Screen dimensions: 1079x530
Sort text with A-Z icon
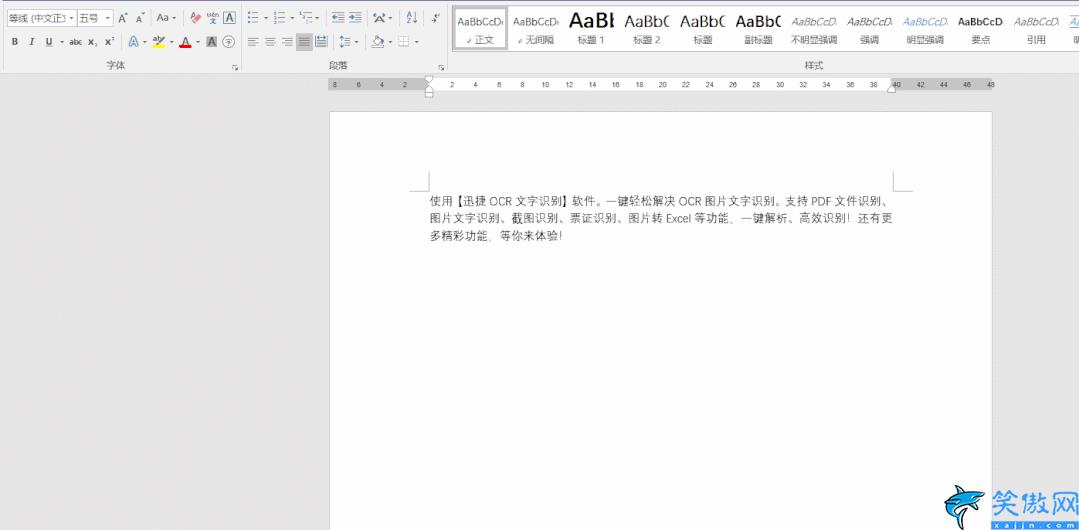(412, 18)
